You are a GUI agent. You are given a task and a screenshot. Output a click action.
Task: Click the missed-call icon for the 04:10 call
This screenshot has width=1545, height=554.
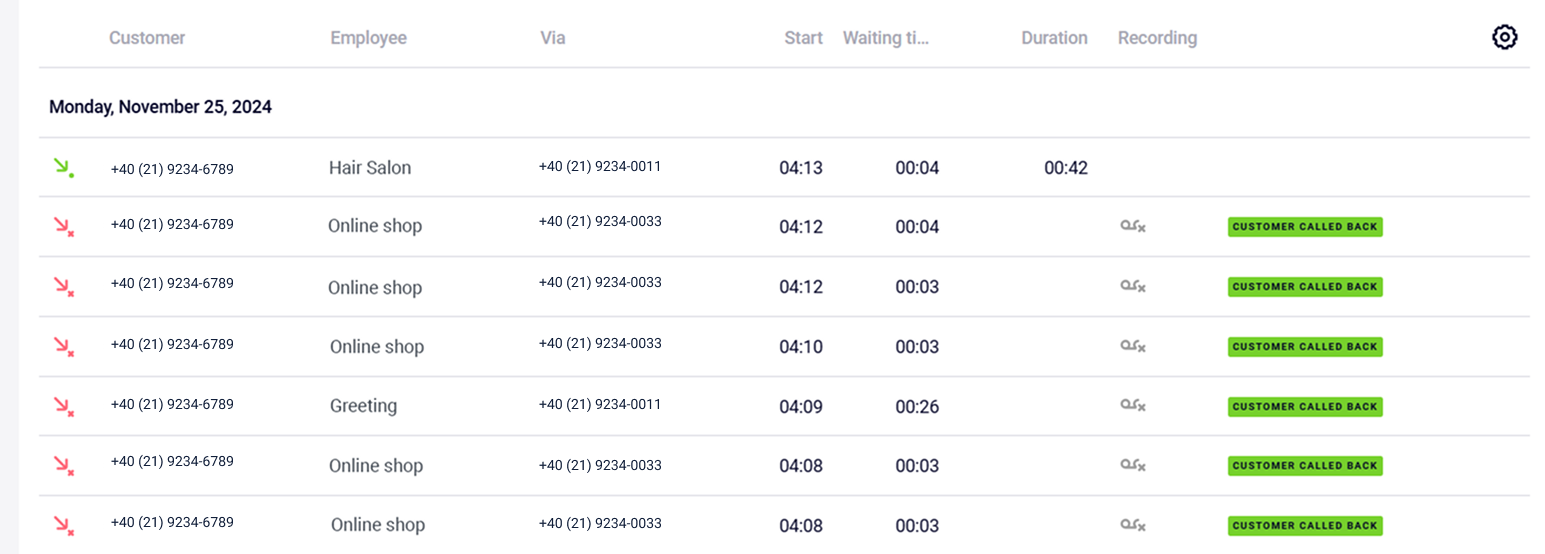63,346
